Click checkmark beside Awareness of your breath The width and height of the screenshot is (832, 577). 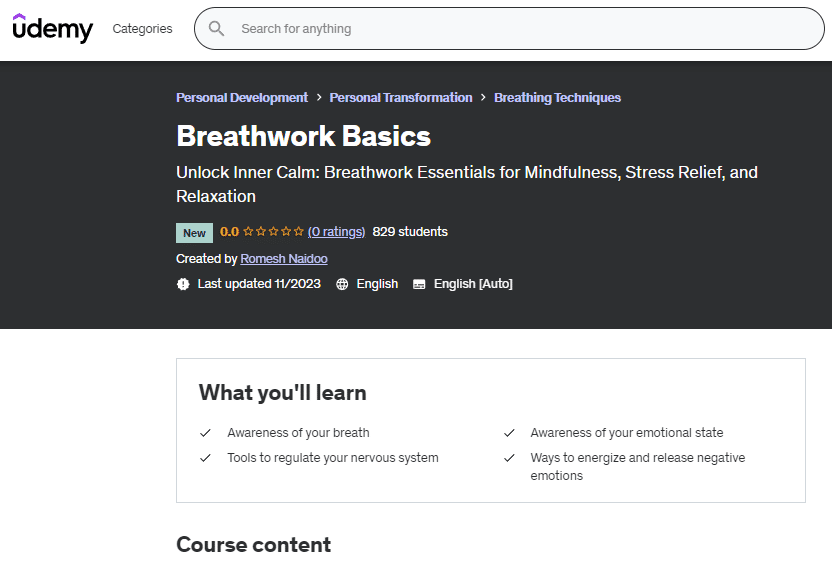click(x=205, y=433)
